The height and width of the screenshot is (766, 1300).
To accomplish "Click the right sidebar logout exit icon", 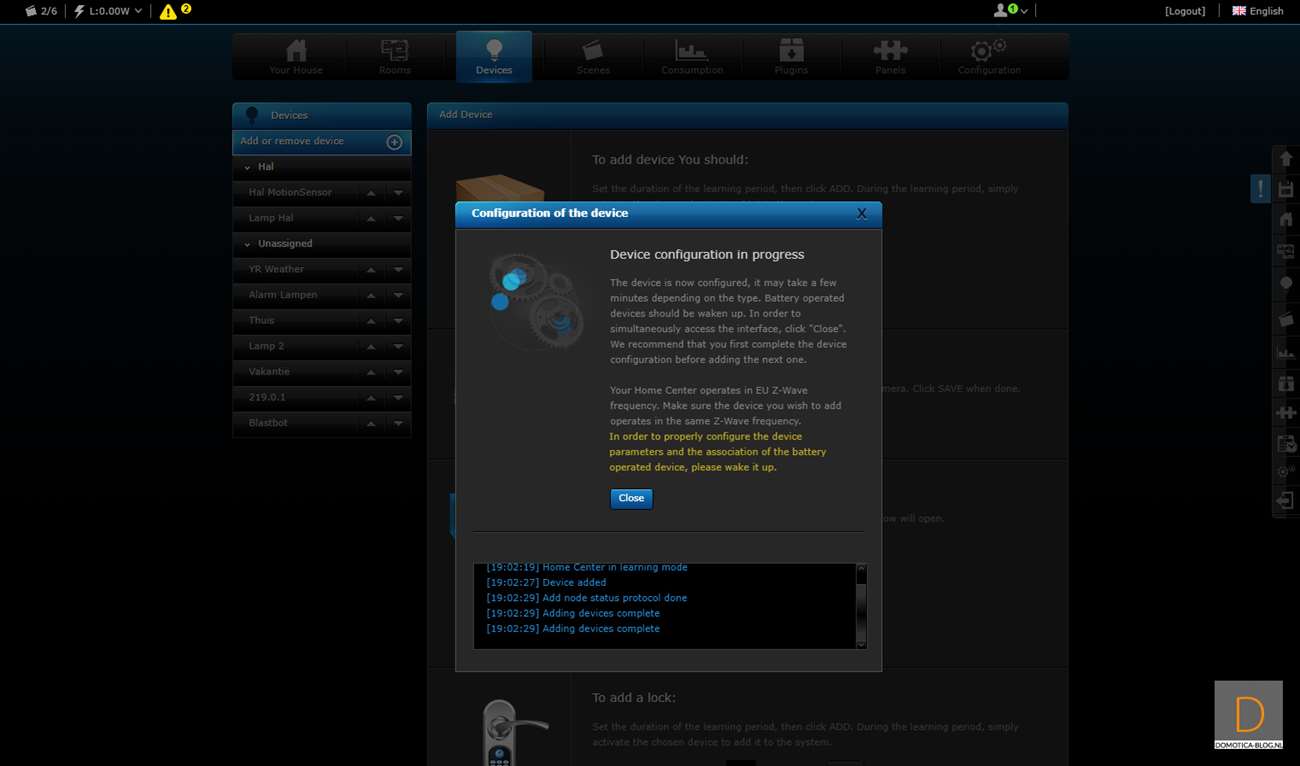I will click(x=1286, y=501).
